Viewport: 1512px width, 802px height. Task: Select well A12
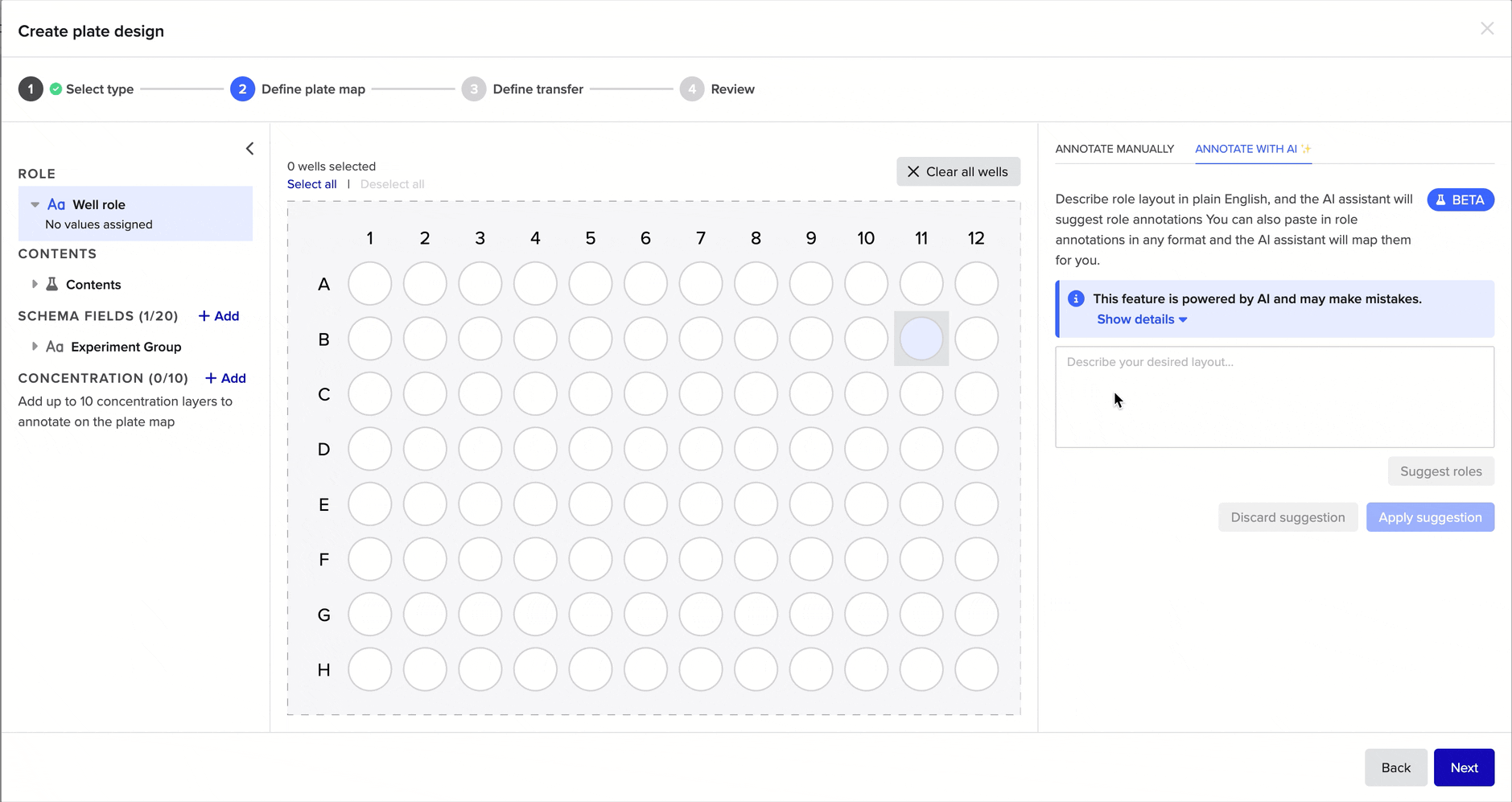point(976,284)
